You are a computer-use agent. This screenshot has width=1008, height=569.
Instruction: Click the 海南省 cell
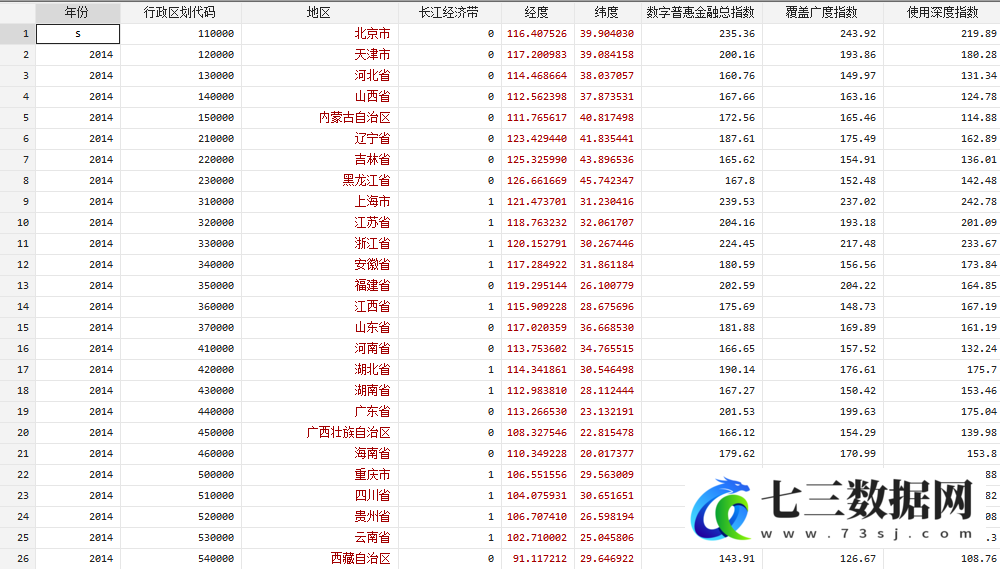320,453
